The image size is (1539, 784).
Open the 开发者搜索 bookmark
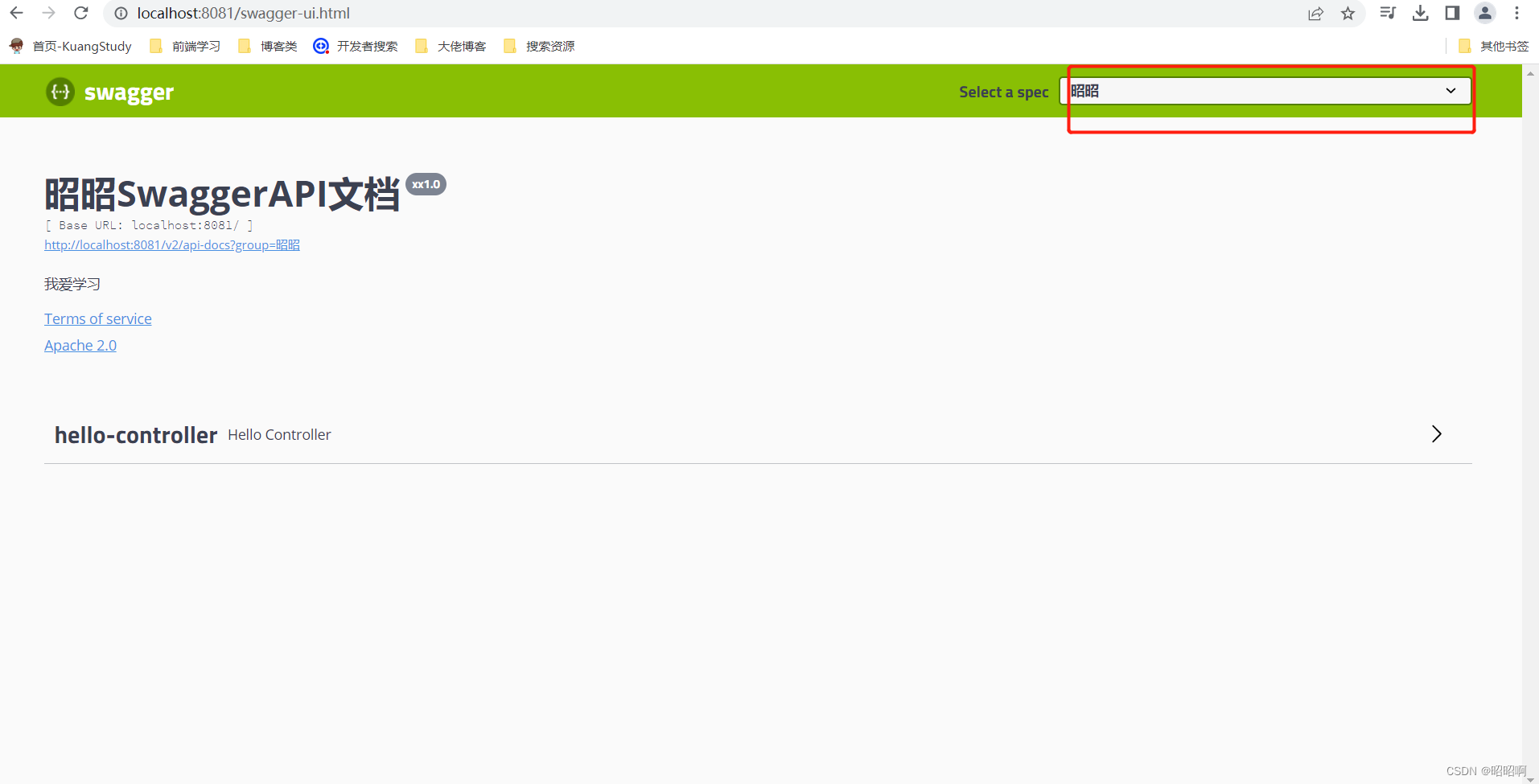tap(355, 46)
